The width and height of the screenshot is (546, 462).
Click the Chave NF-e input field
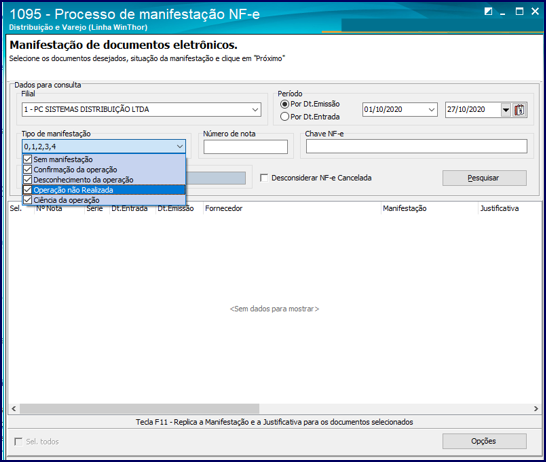tap(416, 146)
